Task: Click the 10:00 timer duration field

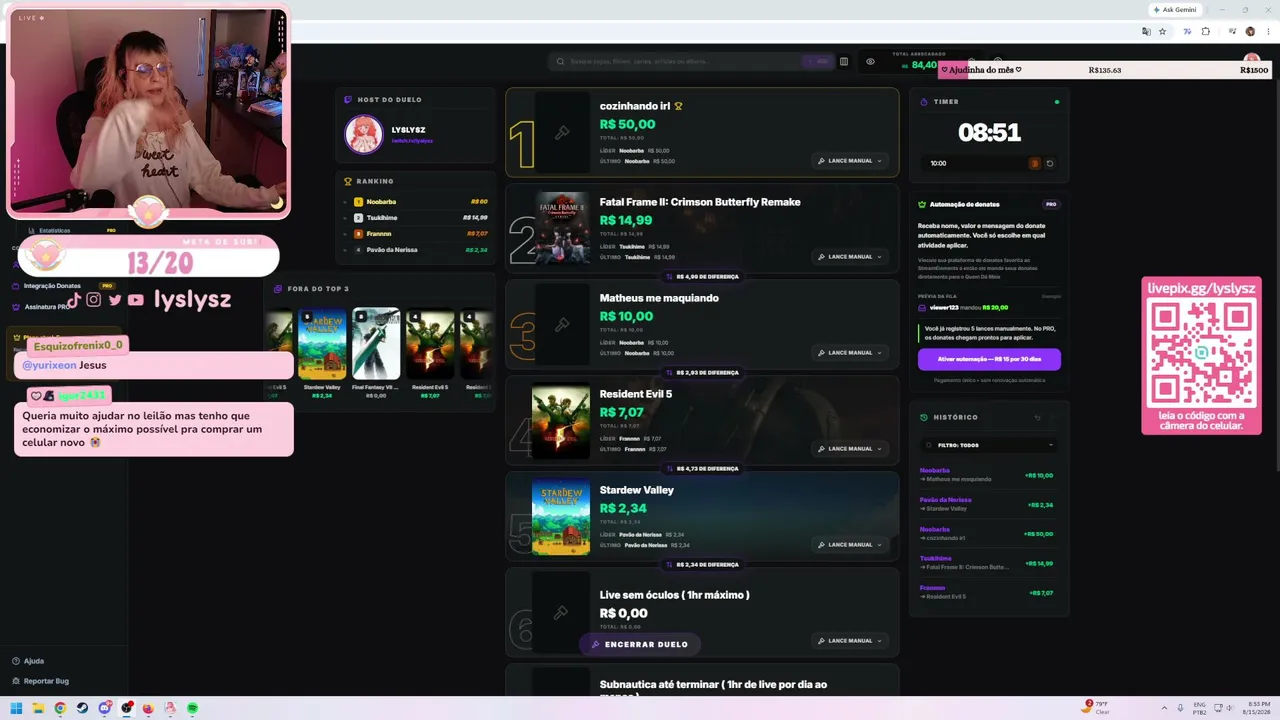Action: 974,163
